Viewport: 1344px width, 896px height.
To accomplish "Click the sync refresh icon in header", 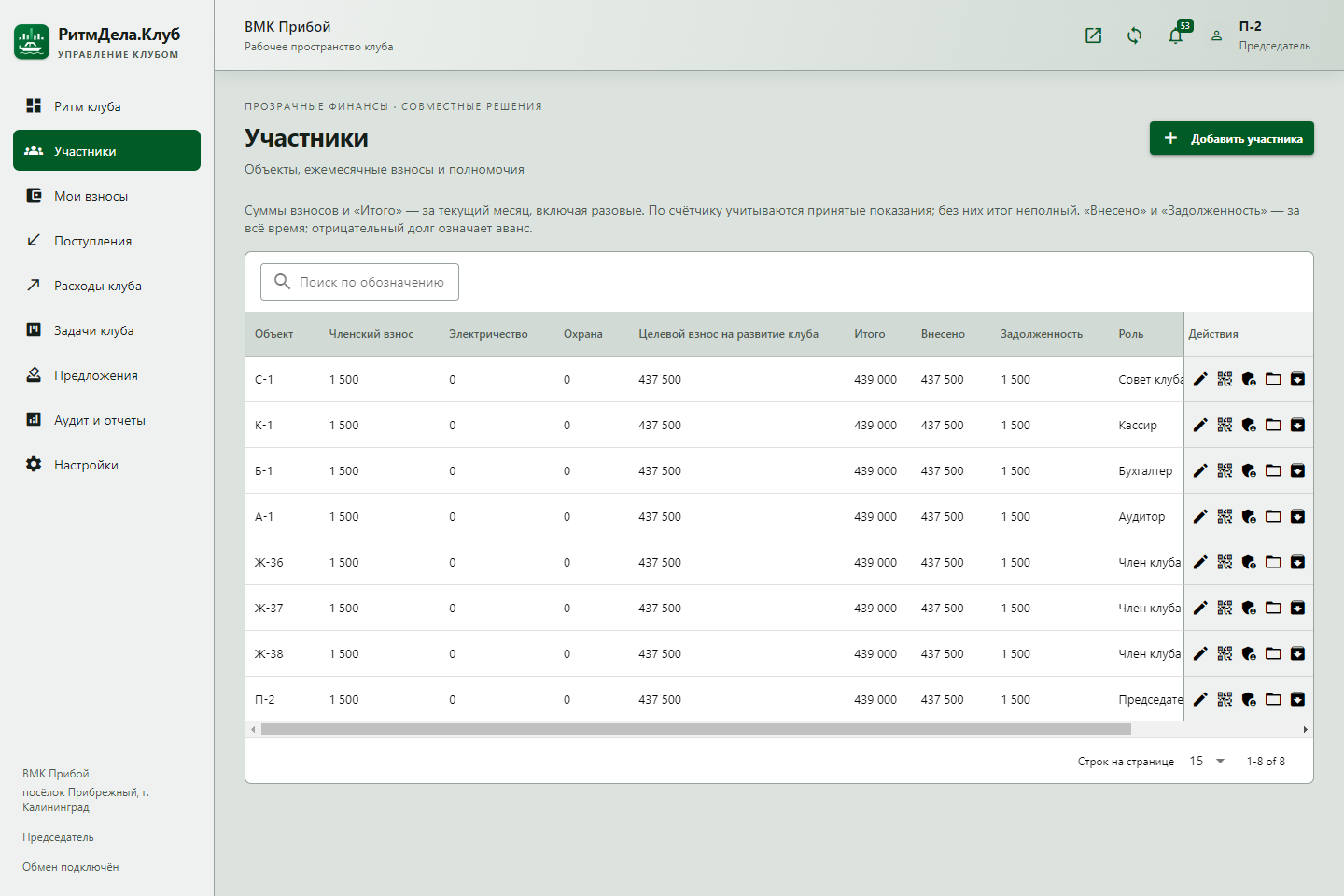I will [x=1135, y=35].
